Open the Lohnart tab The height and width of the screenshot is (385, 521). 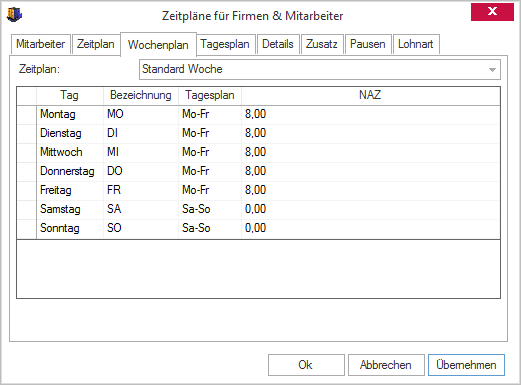(416, 44)
